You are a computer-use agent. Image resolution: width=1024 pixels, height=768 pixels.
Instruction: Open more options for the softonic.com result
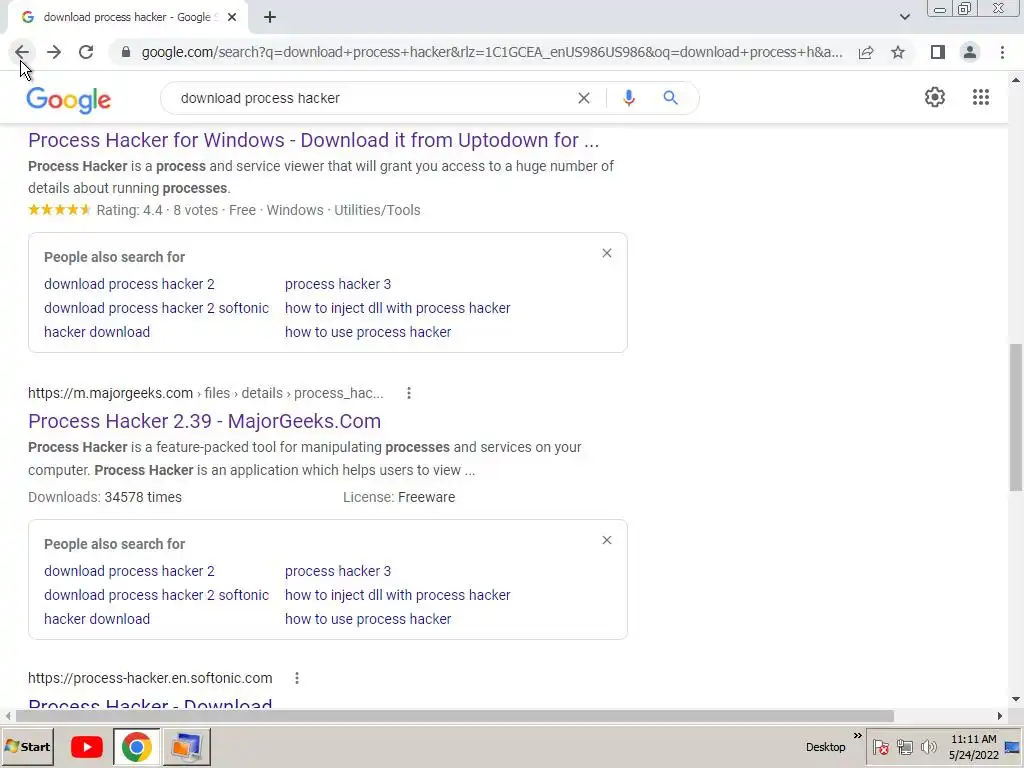[296, 678]
